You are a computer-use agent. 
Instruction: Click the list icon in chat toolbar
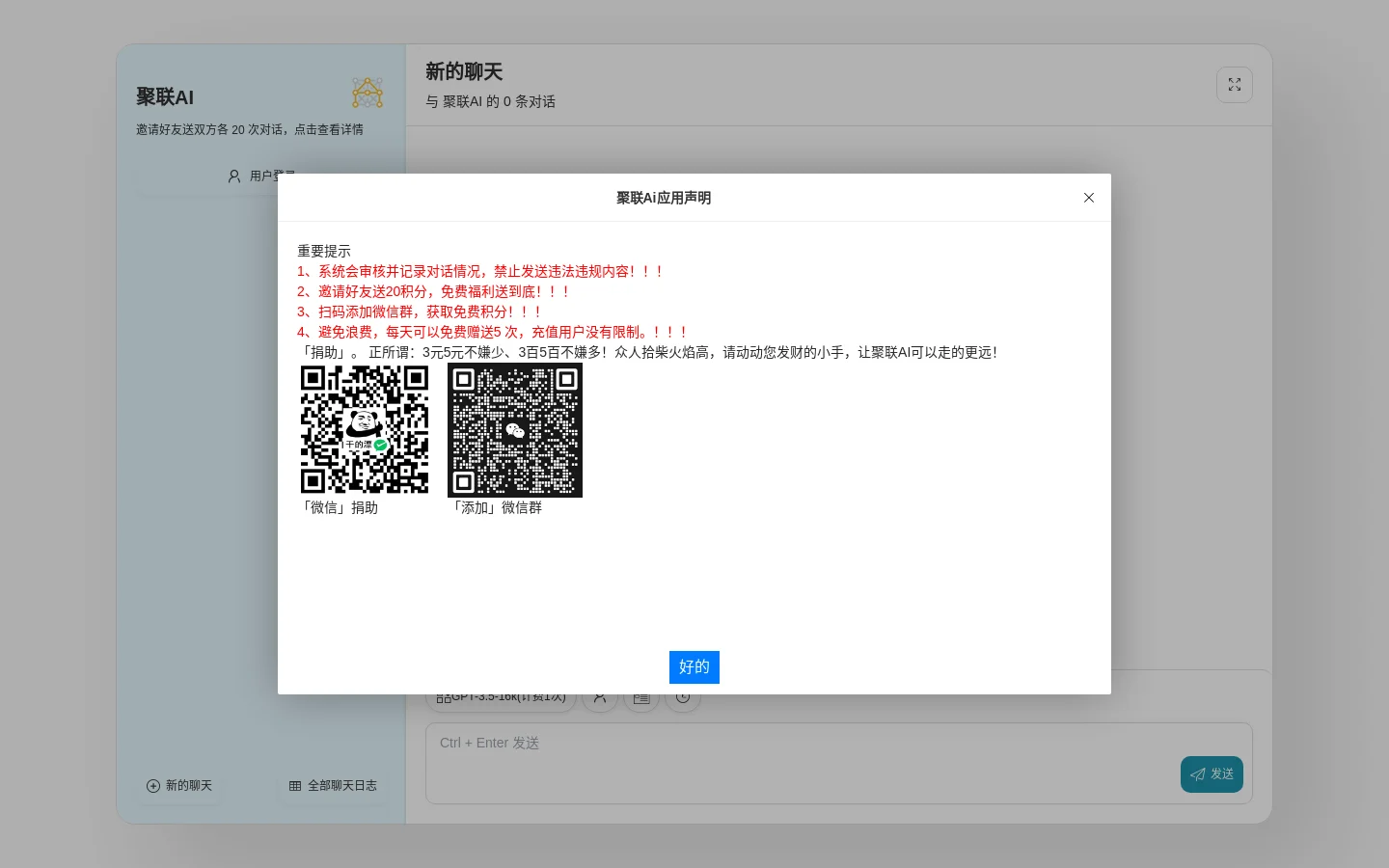pos(641,696)
